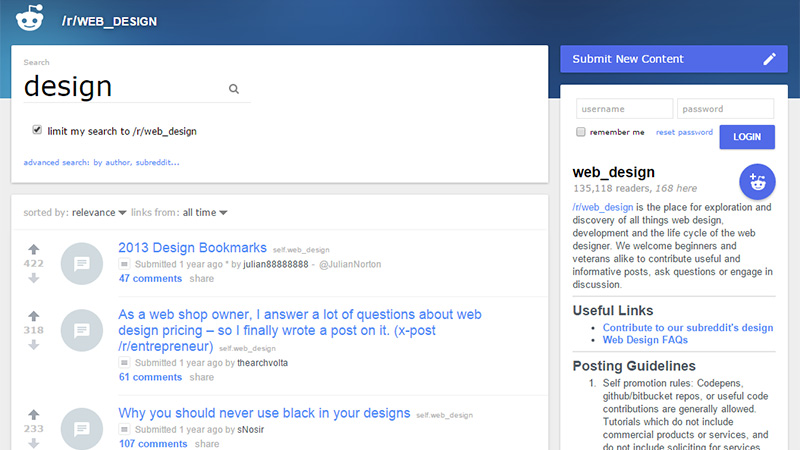Click the web_design sidebar heading
Image resolution: width=800 pixels, height=450 pixels.
(613, 172)
